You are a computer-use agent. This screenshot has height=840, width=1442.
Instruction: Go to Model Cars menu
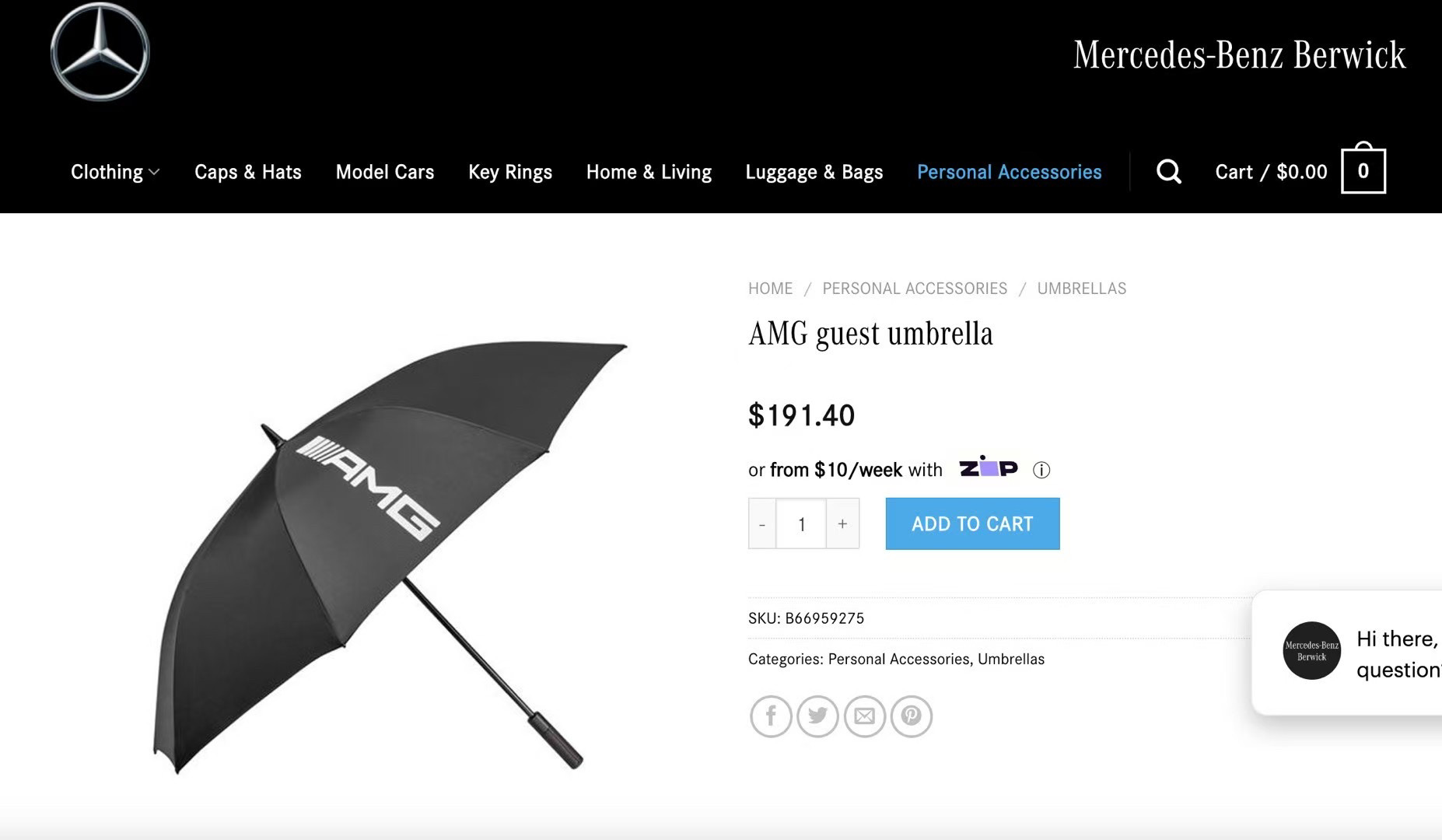[384, 172]
